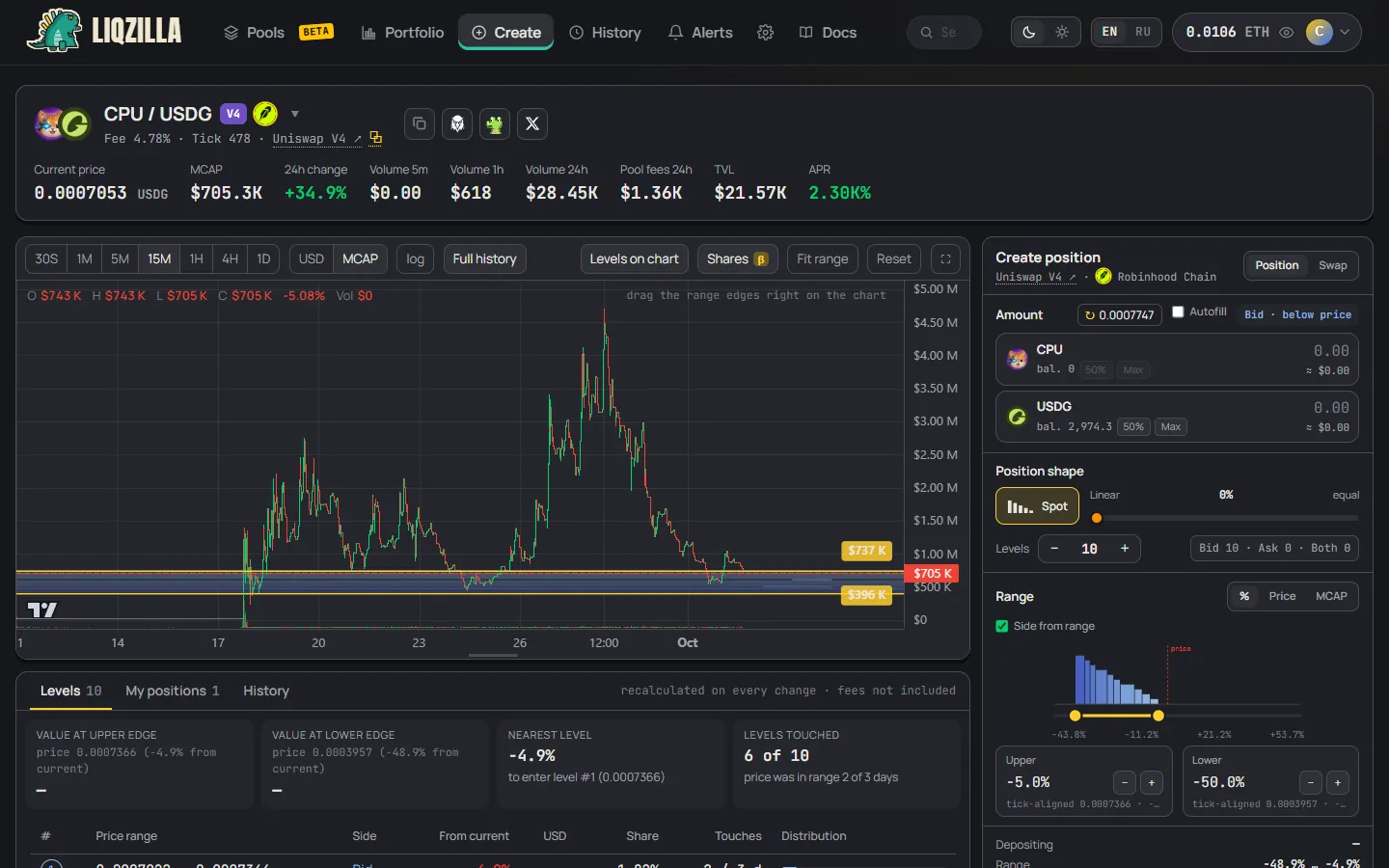Decrease Levels count with minus
Image resolution: width=1389 pixels, height=868 pixels.
[x=1054, y=549]
